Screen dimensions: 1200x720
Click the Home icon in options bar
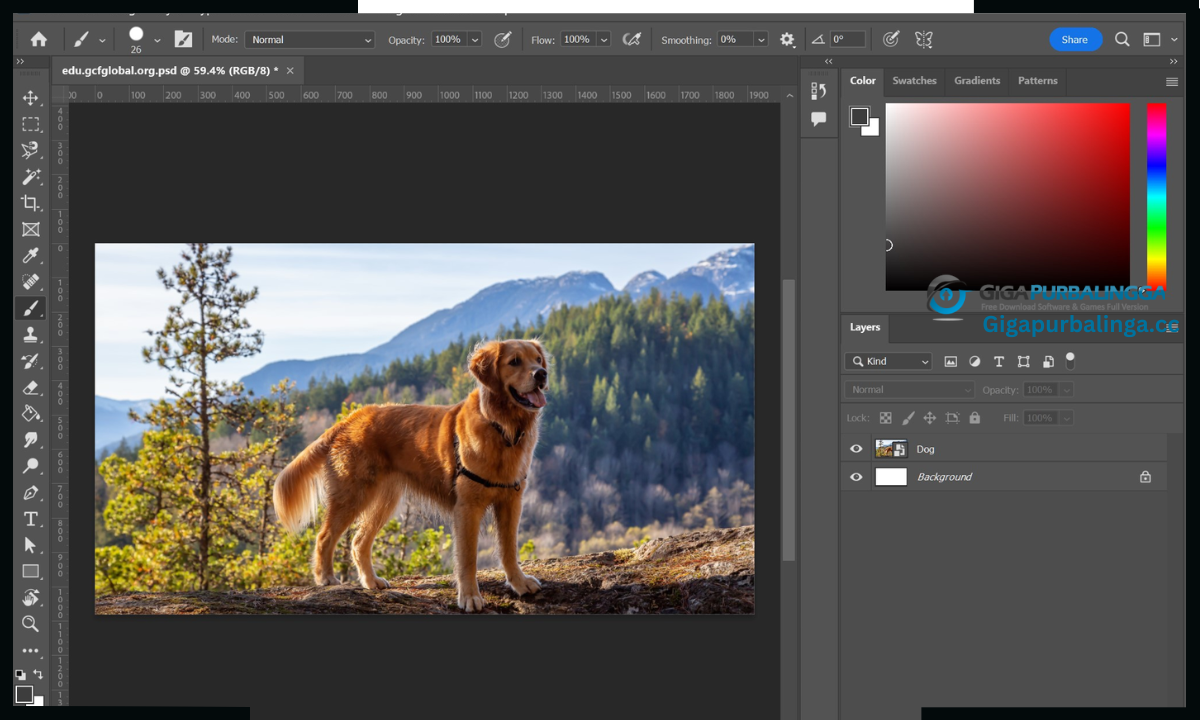39,40
